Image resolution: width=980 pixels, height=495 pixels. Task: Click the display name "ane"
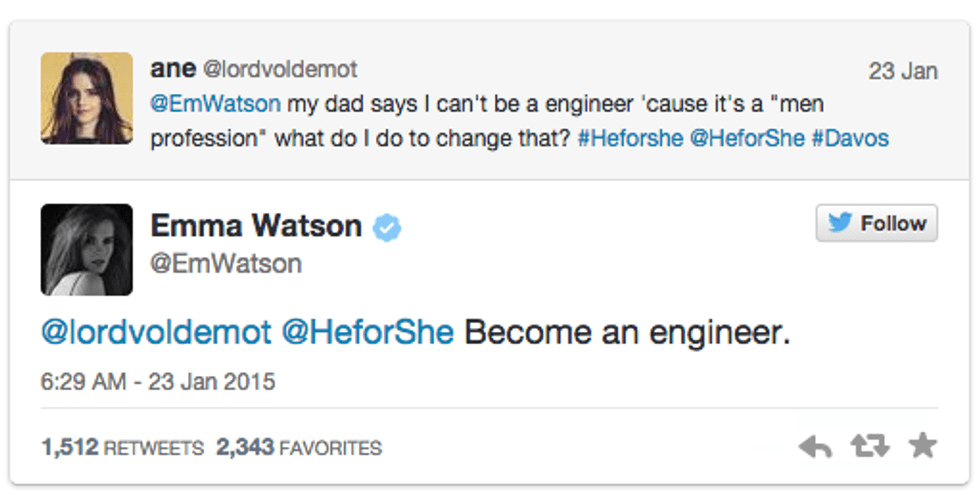coord(172,69)
